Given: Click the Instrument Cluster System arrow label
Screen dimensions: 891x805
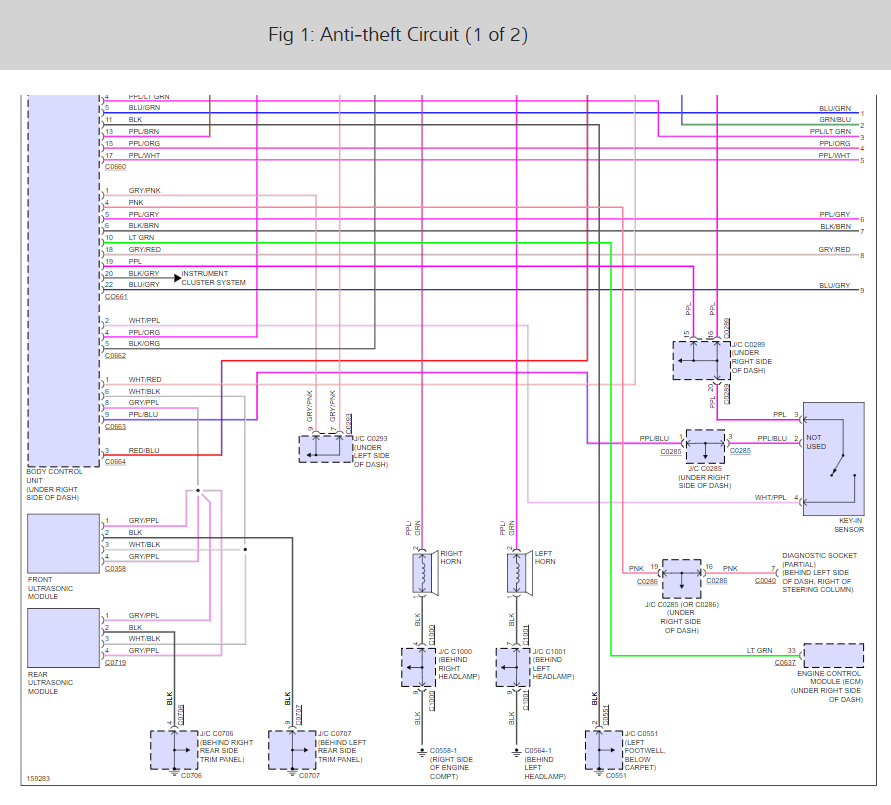Looking at the screenshot, I should point(210,278).
